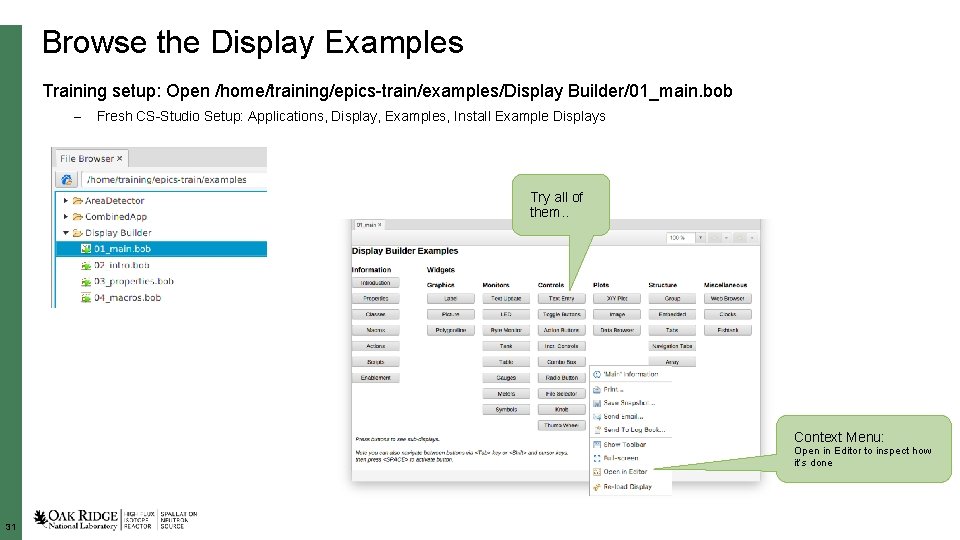Select 04_macros.bob in file tree

tap(127, 298)
